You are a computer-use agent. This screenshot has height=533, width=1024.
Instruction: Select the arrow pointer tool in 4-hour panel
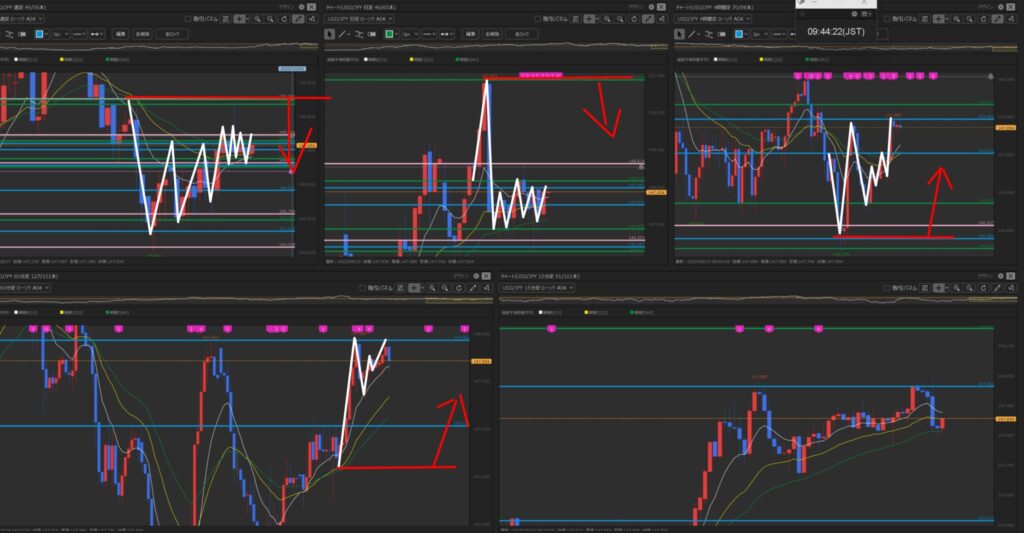679,34
